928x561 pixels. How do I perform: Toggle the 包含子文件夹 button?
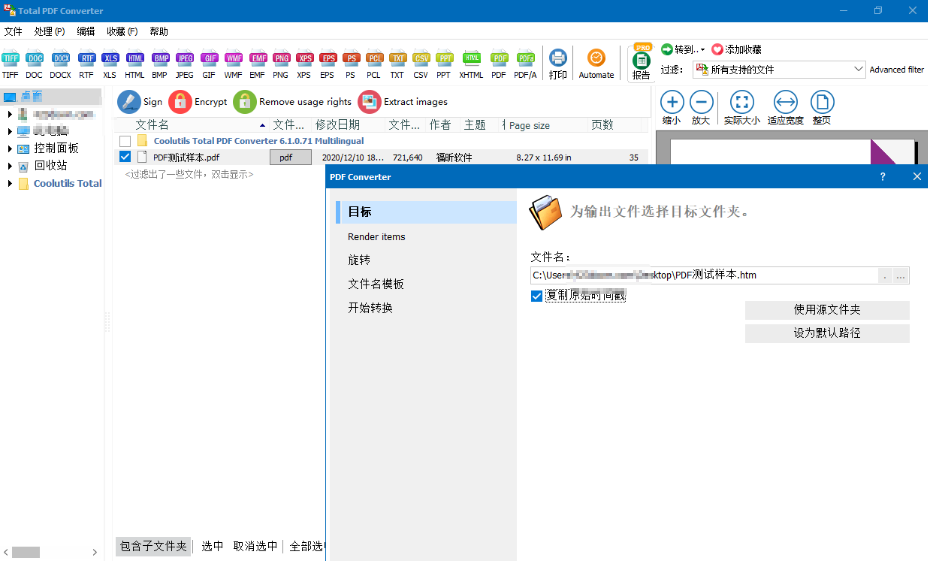point(153,546)
